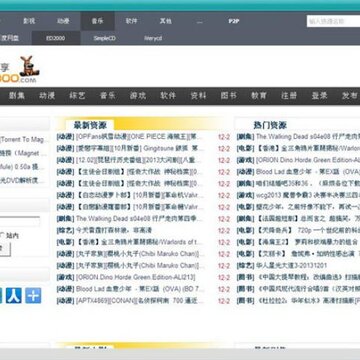Open ORION Dino Horde entry in 最新资源

(136, 277)
